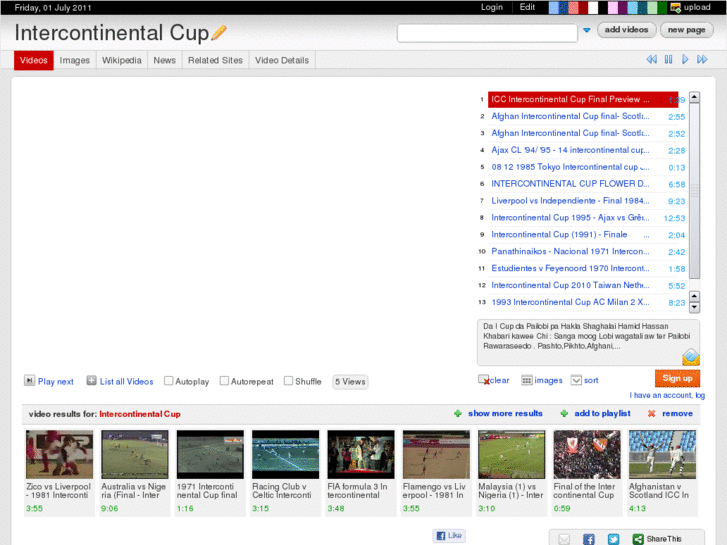This screenshot has height=545, width=727.
Task: Enable the Autoplay checkbox
Action: [x=169, y=381]
